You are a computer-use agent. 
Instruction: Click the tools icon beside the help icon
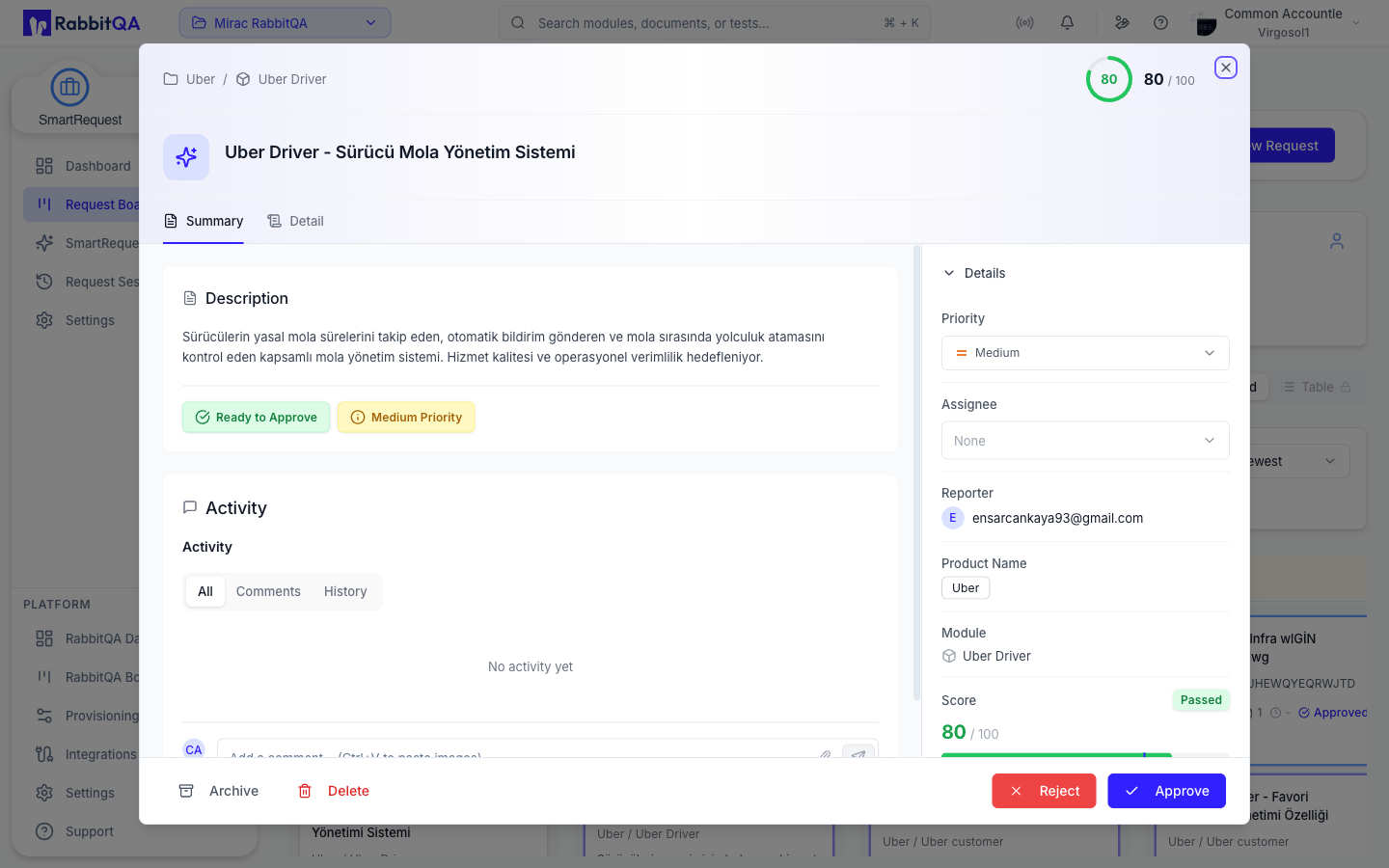pos(1122,23)
